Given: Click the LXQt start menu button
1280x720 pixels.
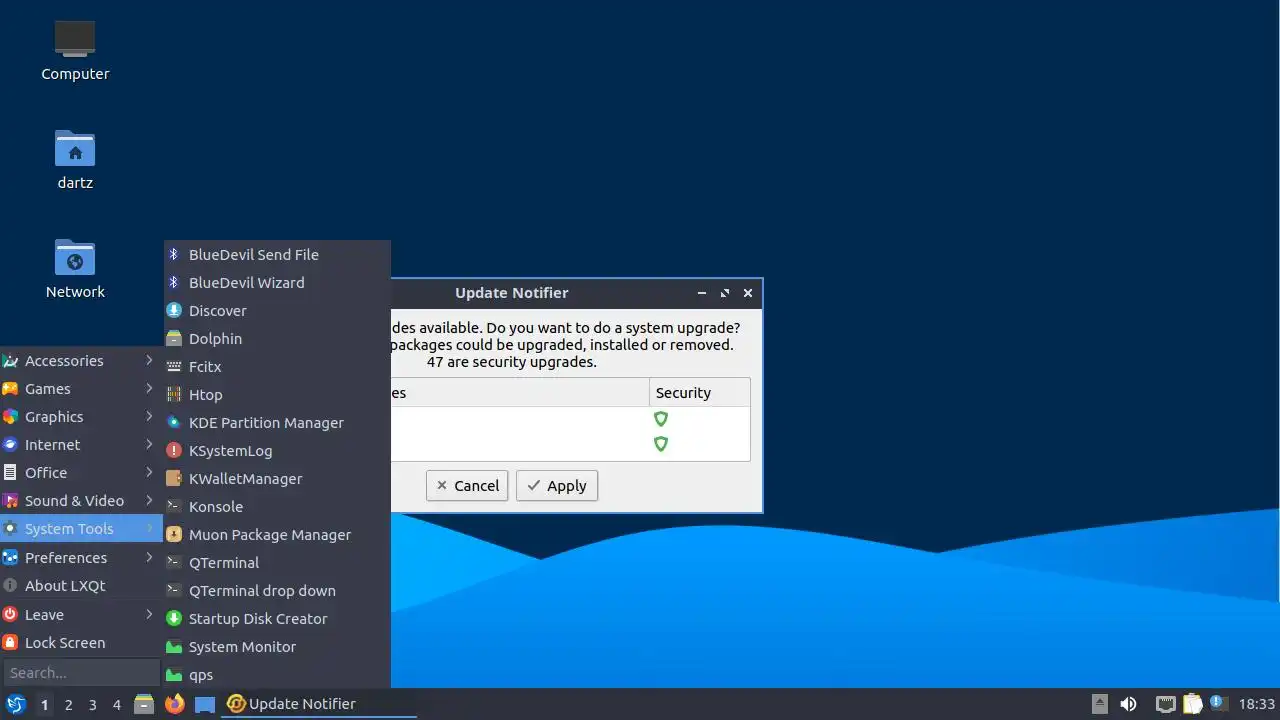Looking at the screenshot, I should click(16, 704).
